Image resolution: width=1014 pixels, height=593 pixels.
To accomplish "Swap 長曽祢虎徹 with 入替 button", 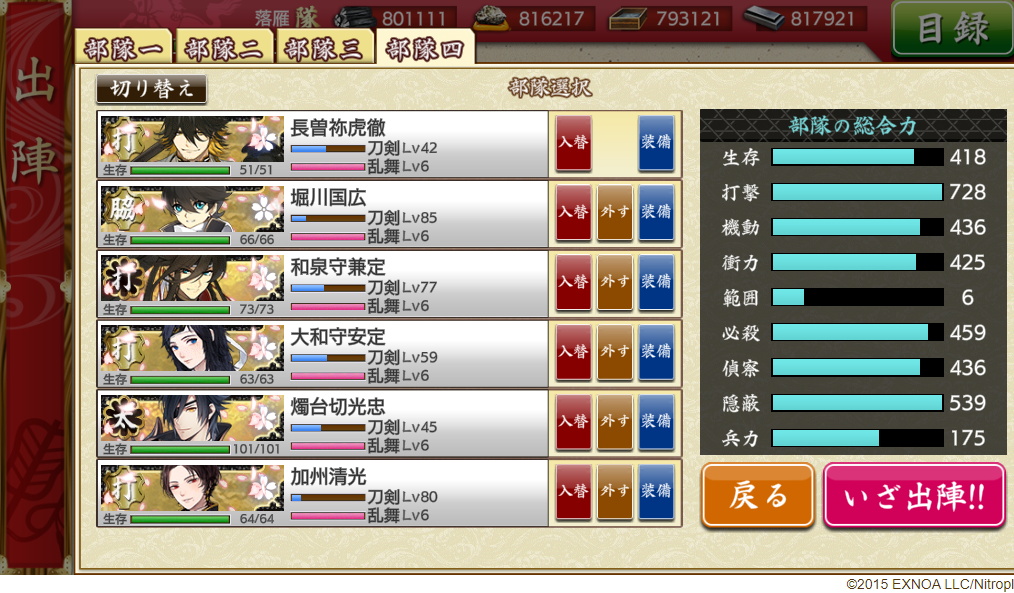I will coord(574,142).
